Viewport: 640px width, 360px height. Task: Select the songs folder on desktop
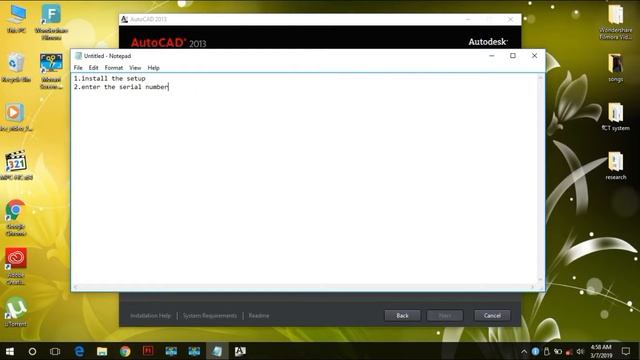pos(616,68)
